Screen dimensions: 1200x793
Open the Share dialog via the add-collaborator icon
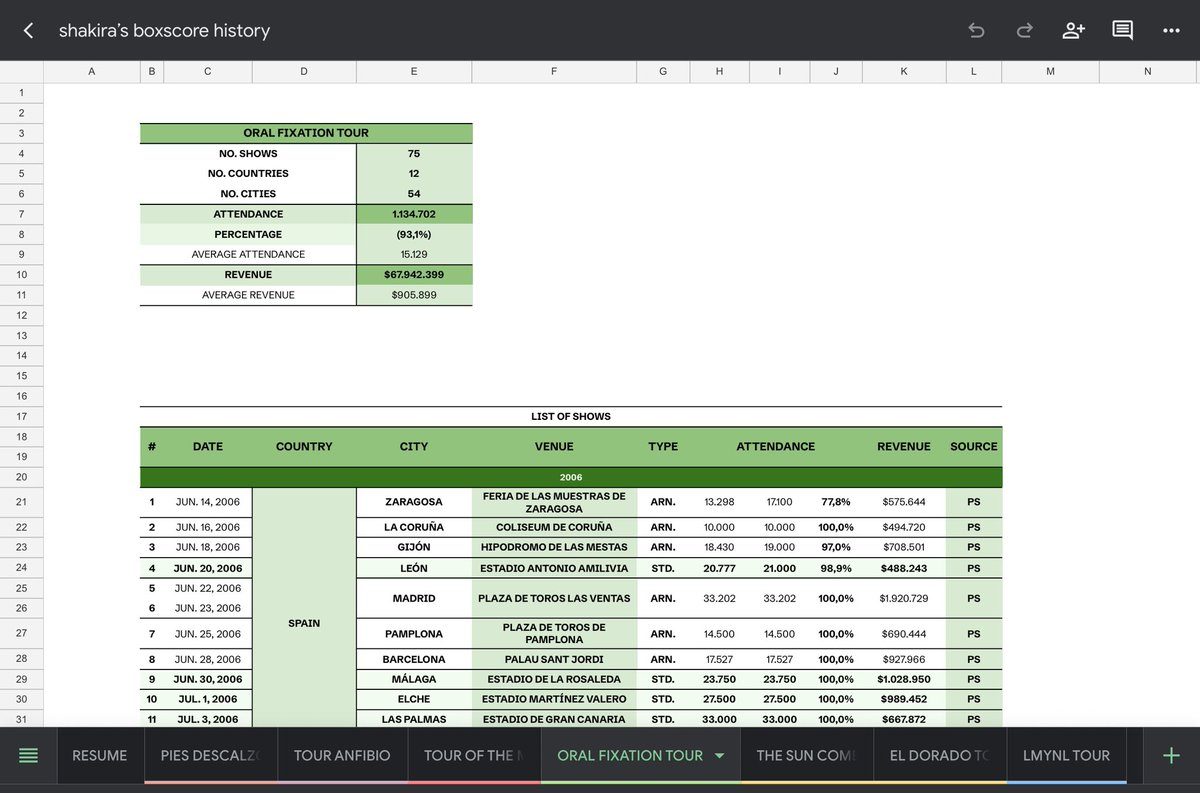(1073, 30)
